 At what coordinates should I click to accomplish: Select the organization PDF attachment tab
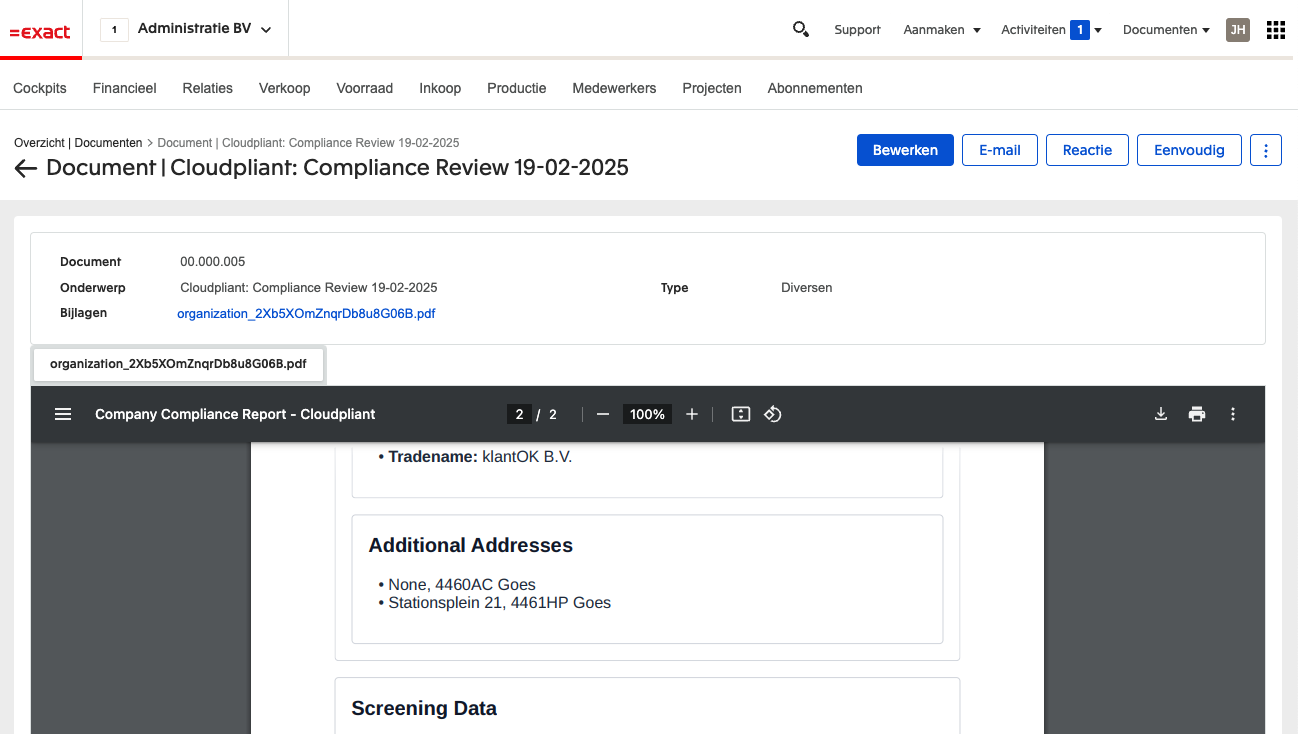178,364
